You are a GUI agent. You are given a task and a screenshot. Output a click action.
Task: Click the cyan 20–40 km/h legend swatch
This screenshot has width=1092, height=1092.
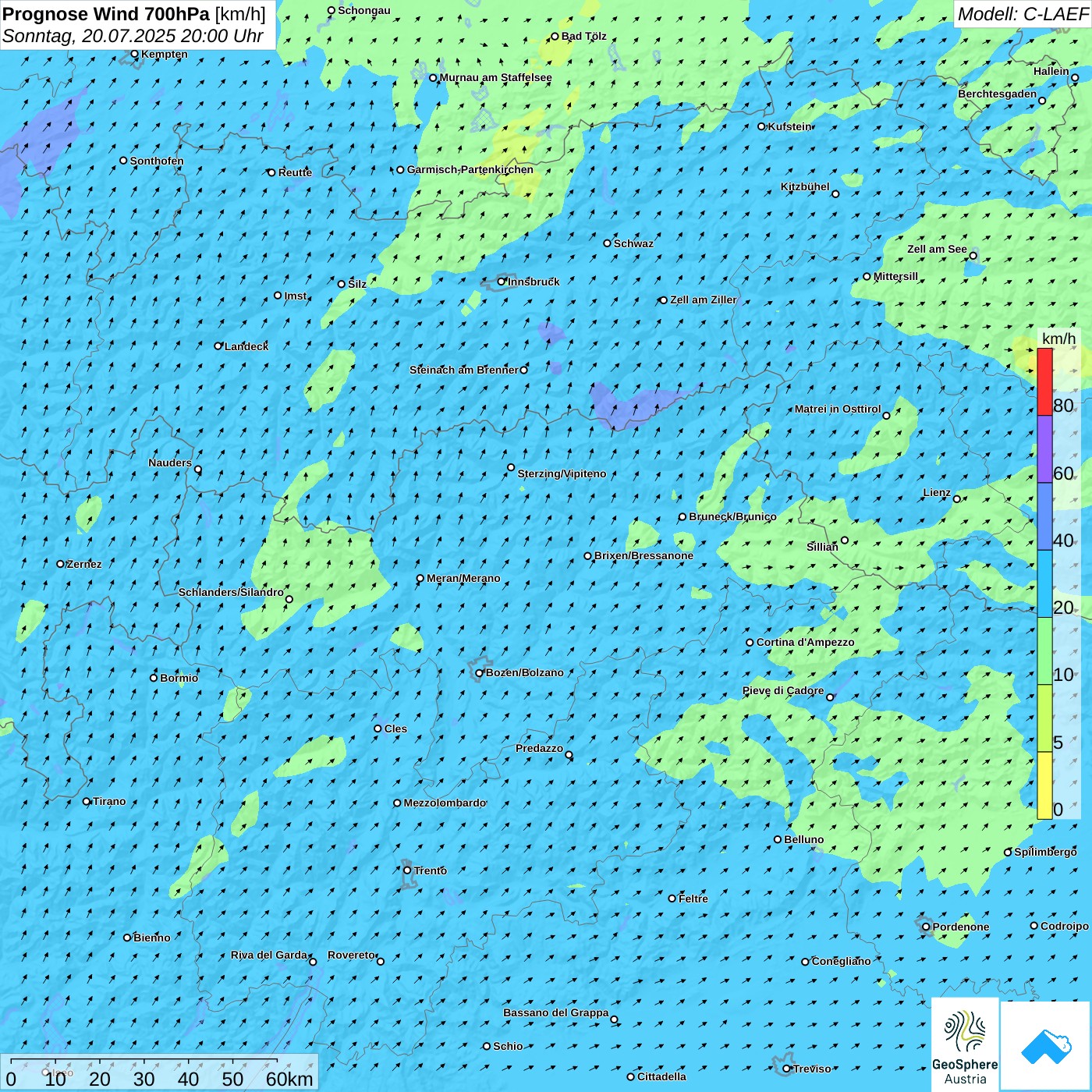[1044, 584]
